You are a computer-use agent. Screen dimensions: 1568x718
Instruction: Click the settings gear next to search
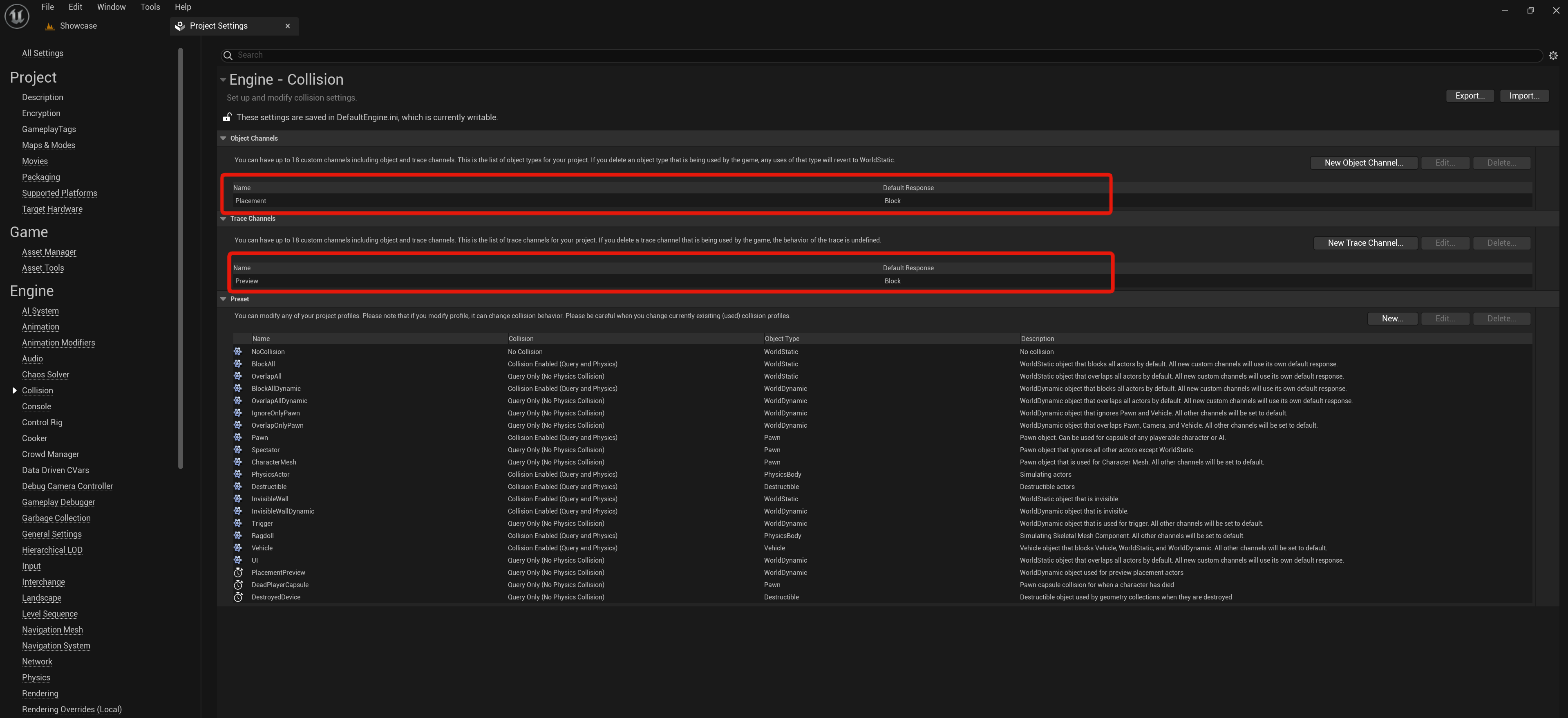click(x=1553, y=56)
